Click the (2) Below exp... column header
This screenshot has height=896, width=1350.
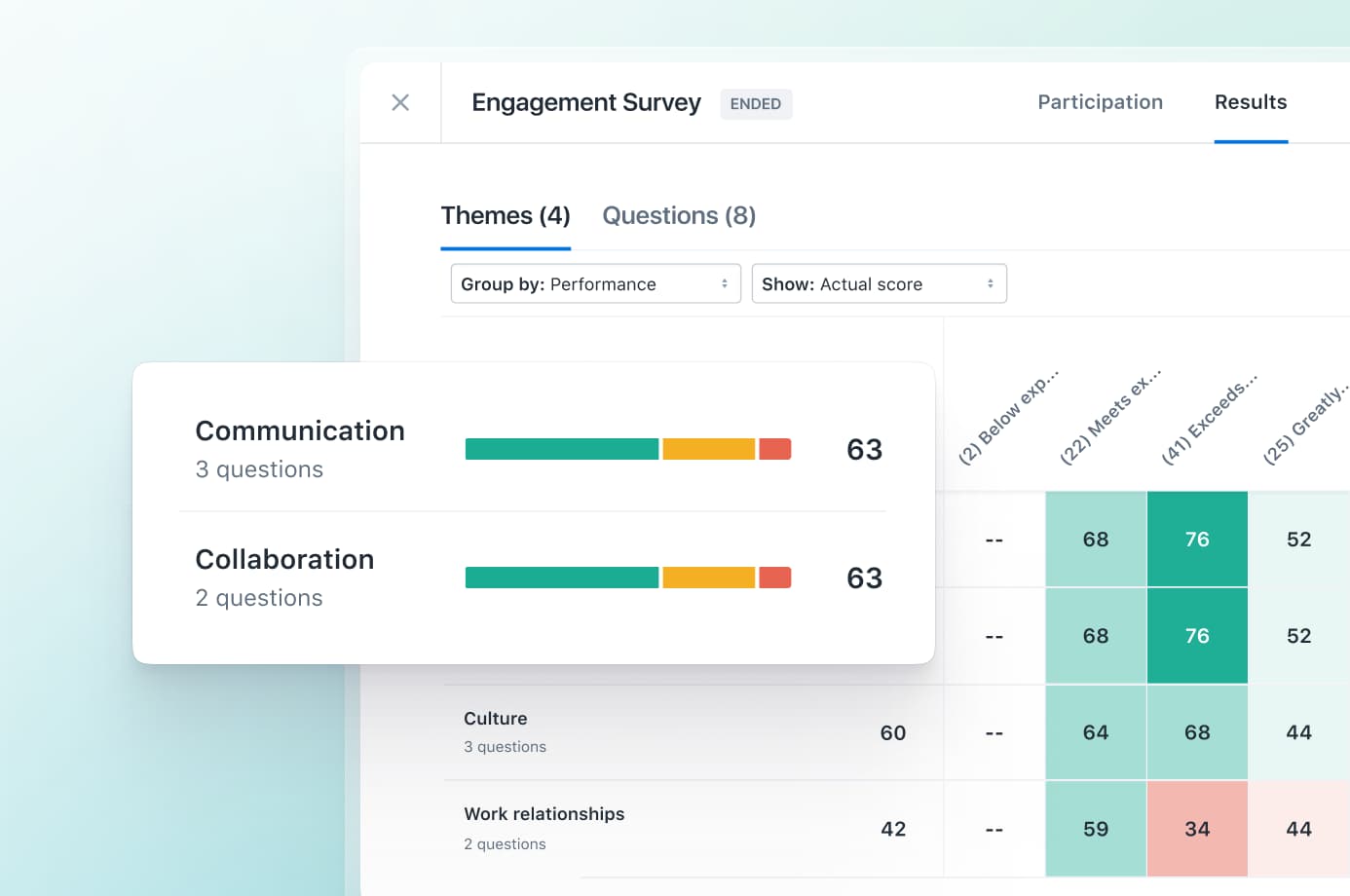tap(1007, 417)
